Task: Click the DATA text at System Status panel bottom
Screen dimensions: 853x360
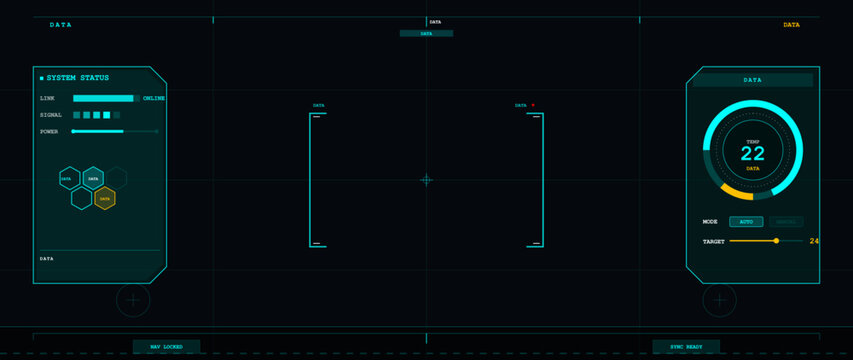Action: [x=47, y=259]
